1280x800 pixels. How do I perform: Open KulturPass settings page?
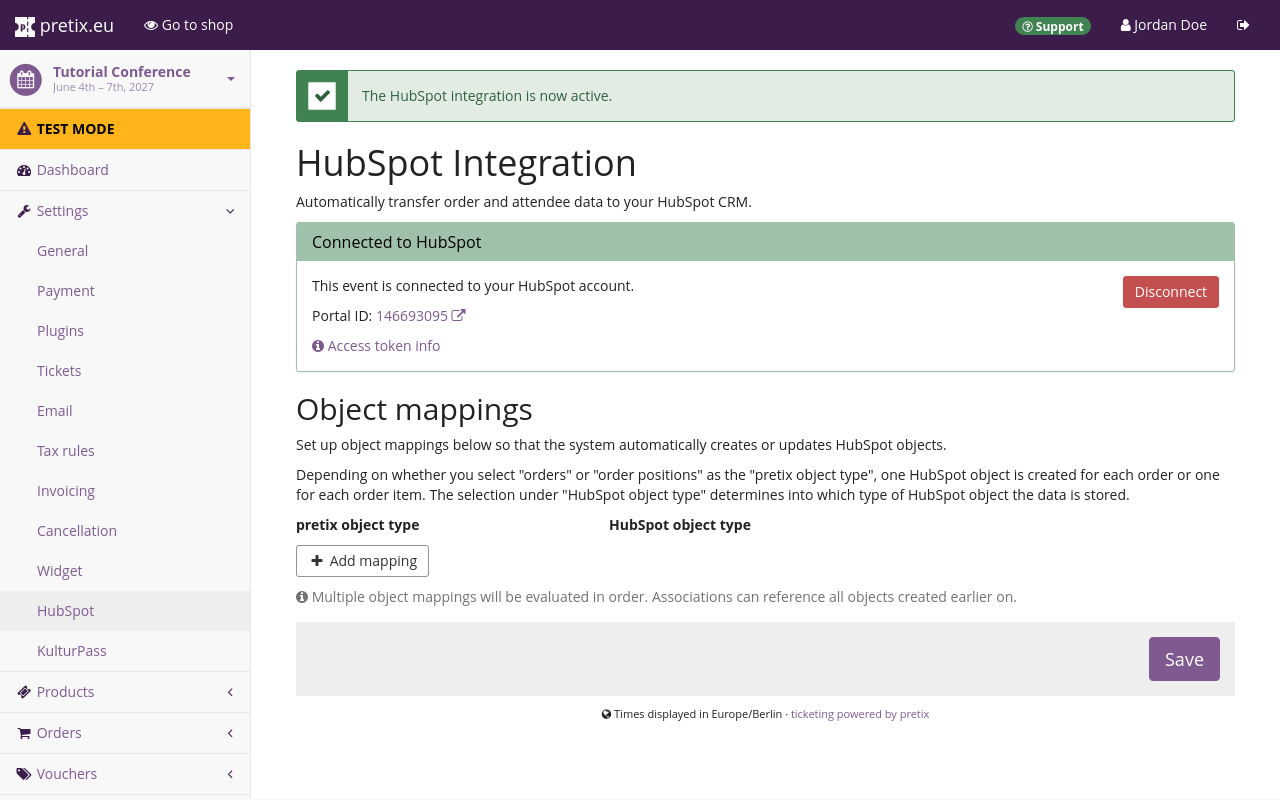[x=72, y=651]
